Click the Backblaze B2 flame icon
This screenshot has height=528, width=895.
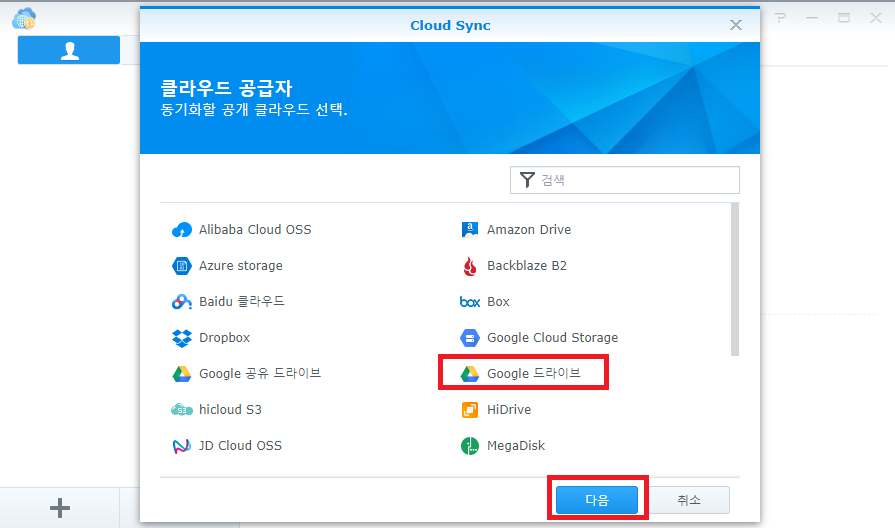coord(470,266)
